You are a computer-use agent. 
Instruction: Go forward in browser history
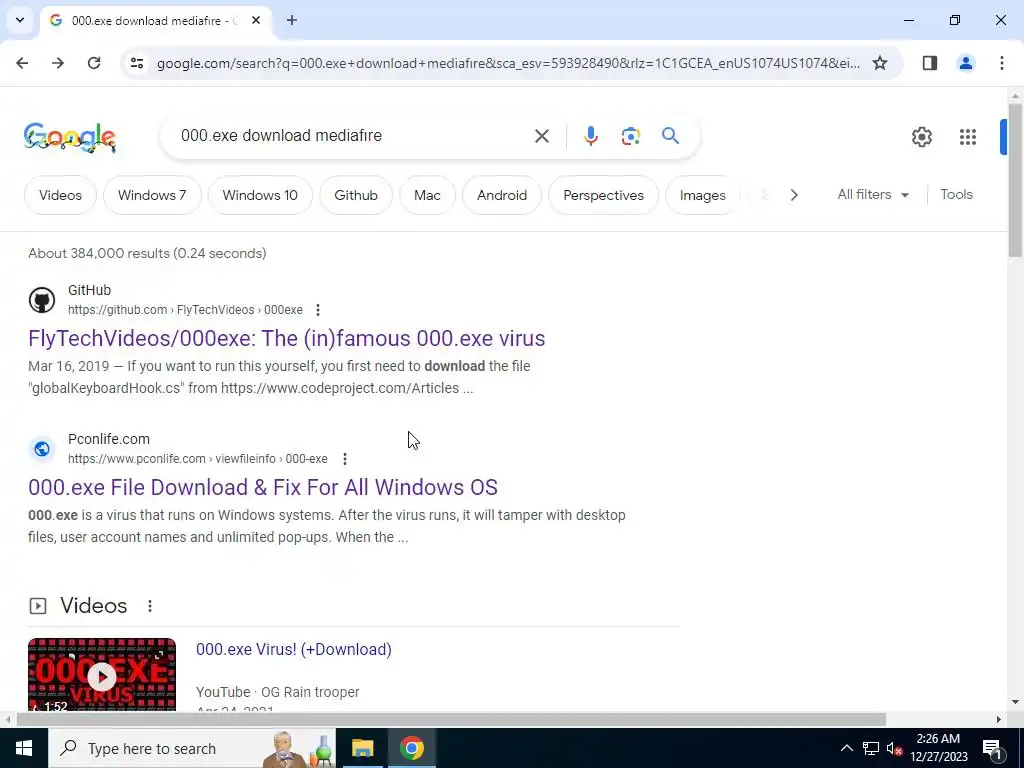pos(58,63)
